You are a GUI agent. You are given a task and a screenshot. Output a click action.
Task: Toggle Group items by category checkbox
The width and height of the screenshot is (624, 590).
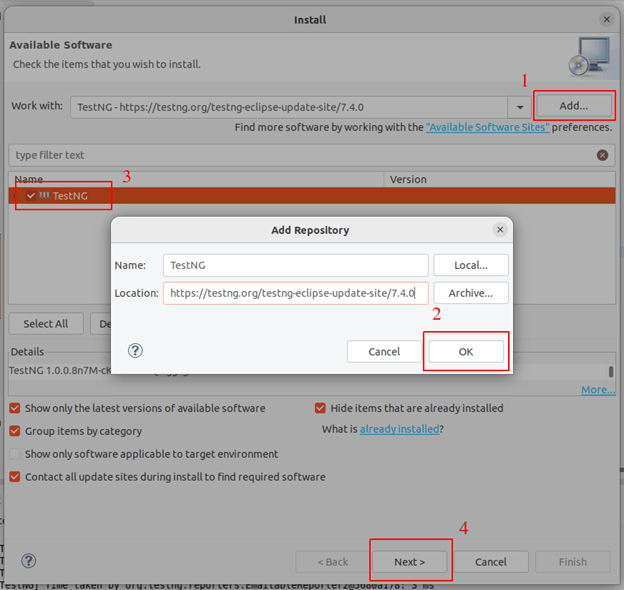15,431
